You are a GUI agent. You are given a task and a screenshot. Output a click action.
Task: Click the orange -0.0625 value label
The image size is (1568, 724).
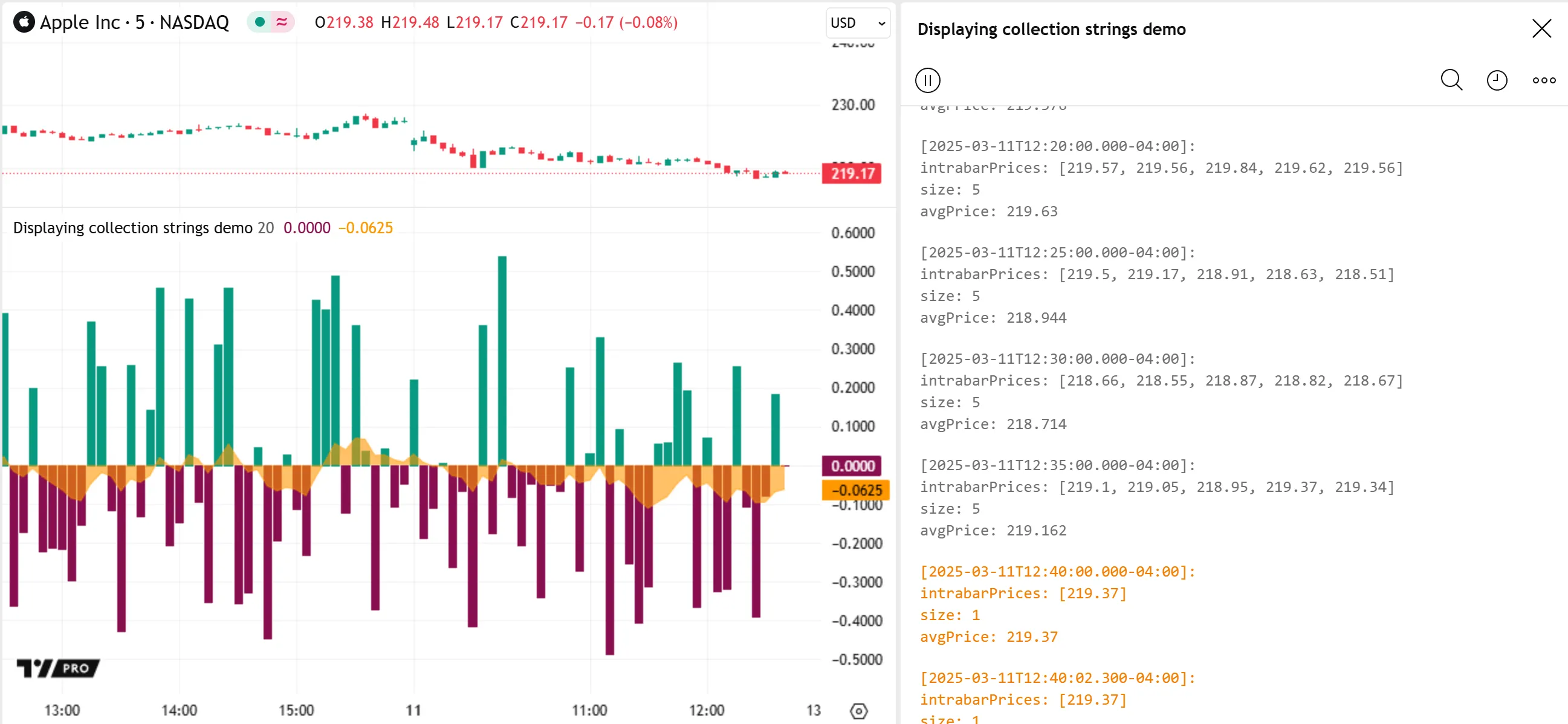tap(856, 490)
